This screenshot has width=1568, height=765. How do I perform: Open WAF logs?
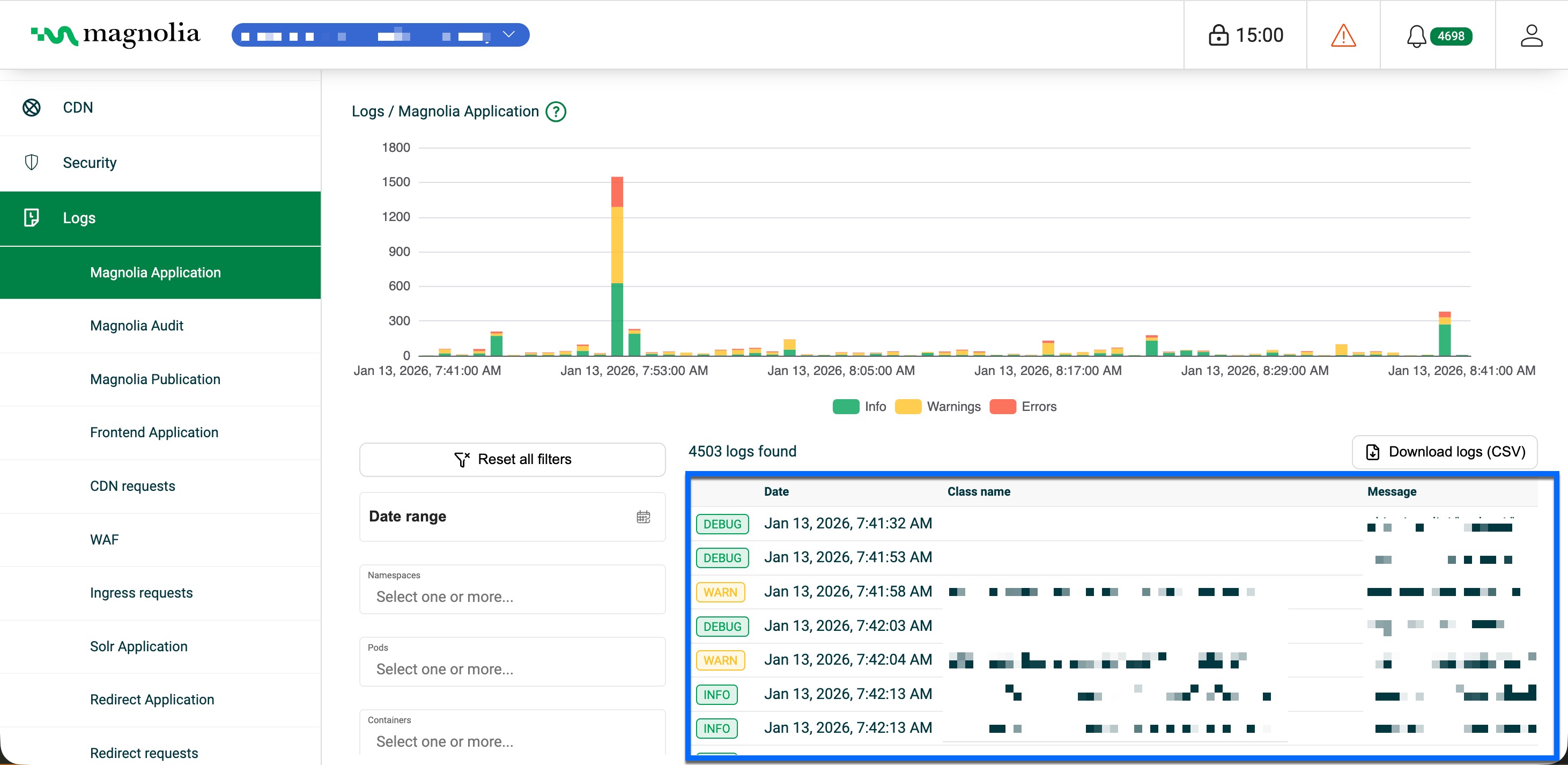(160, 540)
